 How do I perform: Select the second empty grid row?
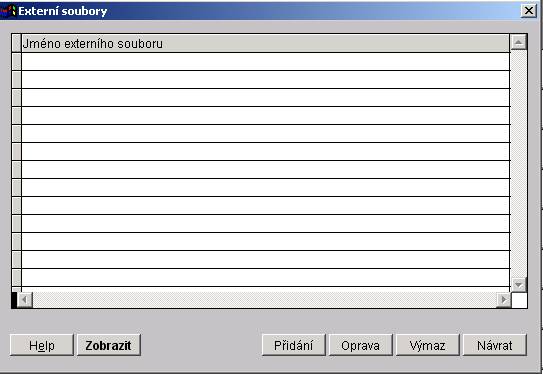point(265,80)
